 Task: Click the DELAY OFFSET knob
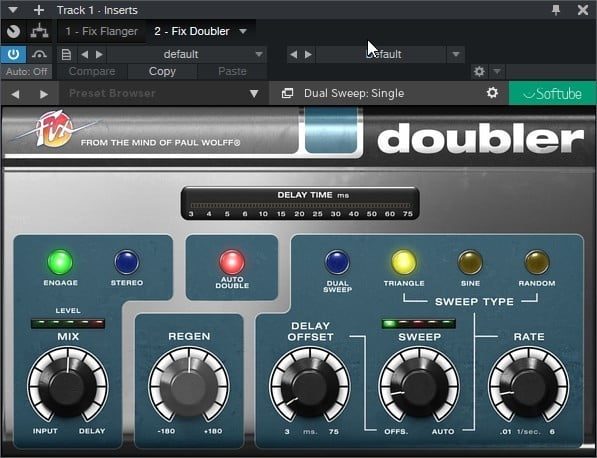(x=310, y=386)
